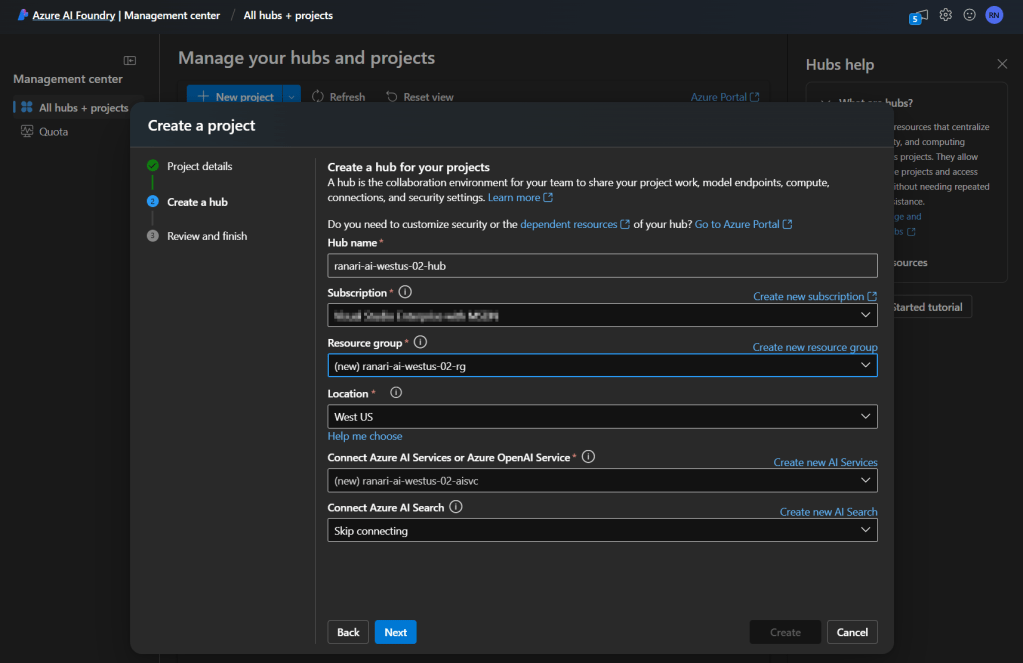1023x663 pixels.
Task: Collapse the Management center sidebar
Action: click(x=129, y=61)
